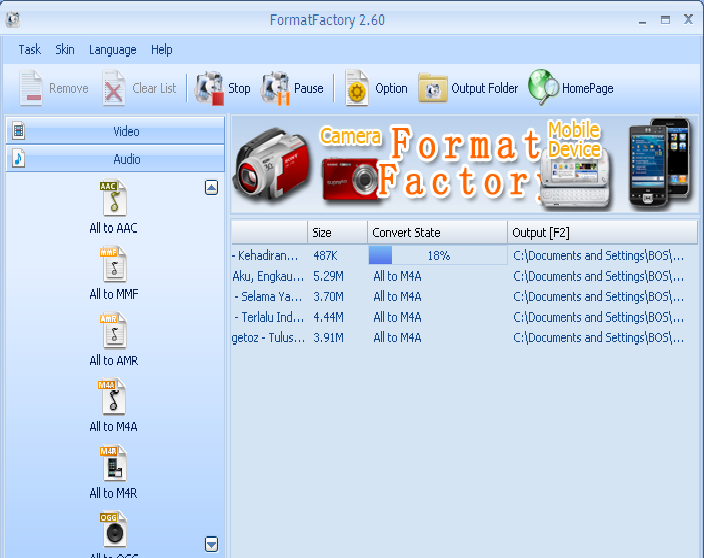Sort by the Convert State column header
704x558 pixels.
point(438,233)
